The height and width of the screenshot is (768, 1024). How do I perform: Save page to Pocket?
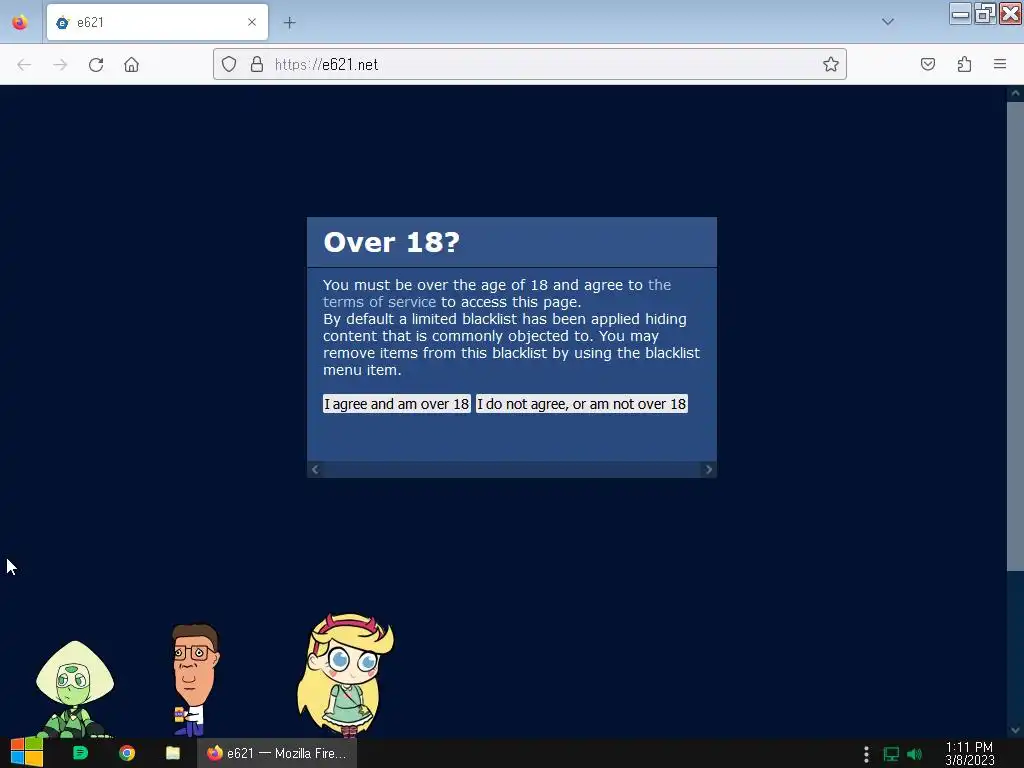[928, 64]
